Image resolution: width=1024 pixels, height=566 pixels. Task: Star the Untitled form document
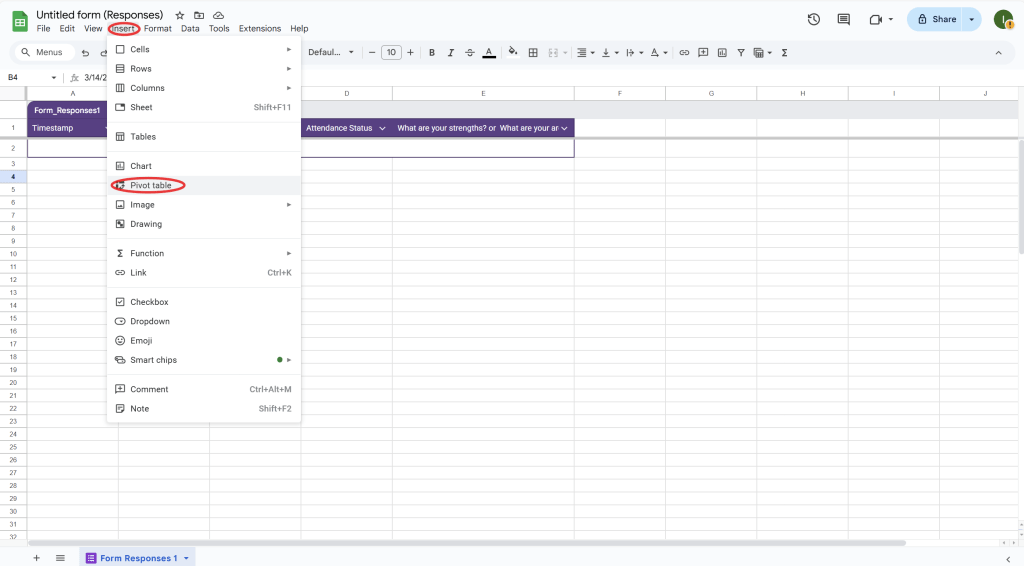click(x=180, y=16)
